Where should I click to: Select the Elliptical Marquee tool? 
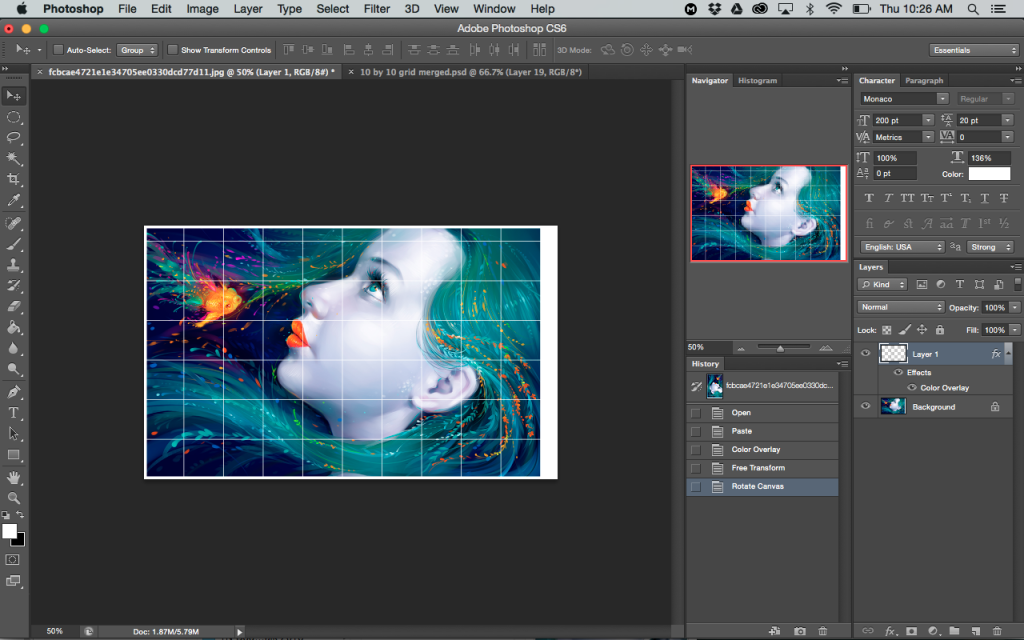tap(13, 118)
